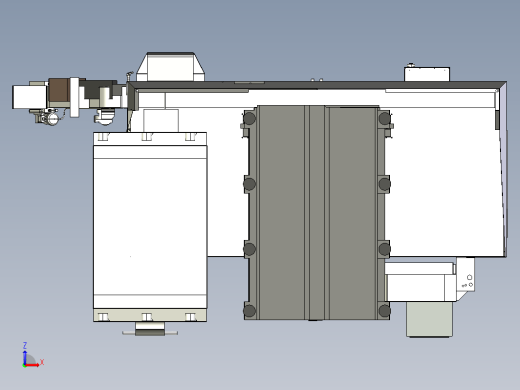Select the brown motor at upper left
The width and height of the screenshot is (520, 390).
pyautogui.click(x=59, y=90)
